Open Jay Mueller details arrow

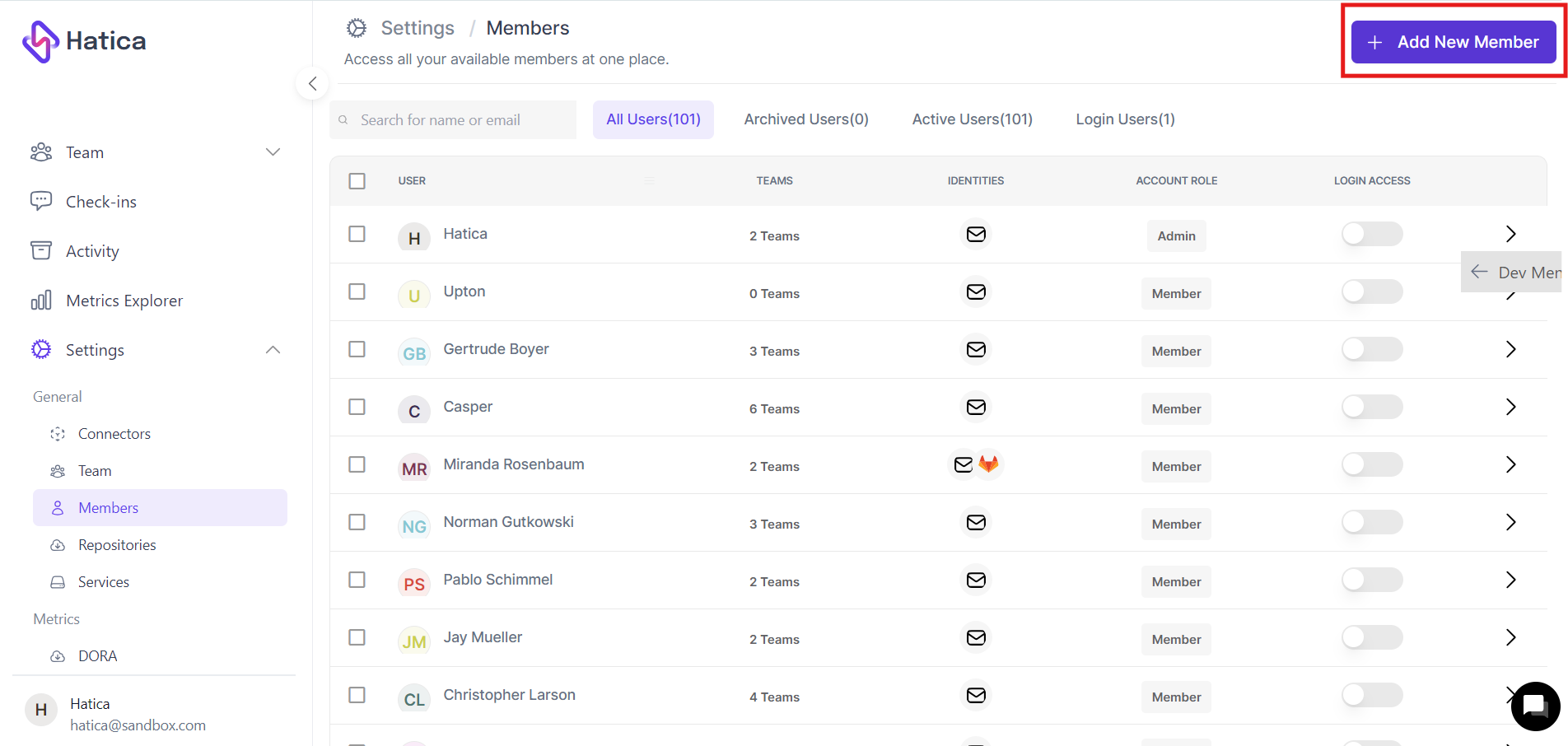(x=1510, y=637)
